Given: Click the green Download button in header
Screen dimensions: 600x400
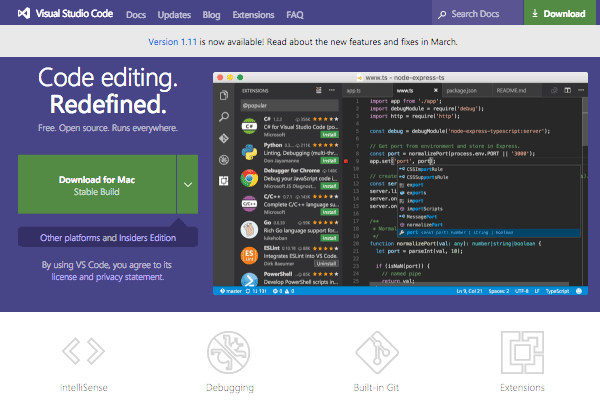Looking at the screenshot, I should pos(559,13).
